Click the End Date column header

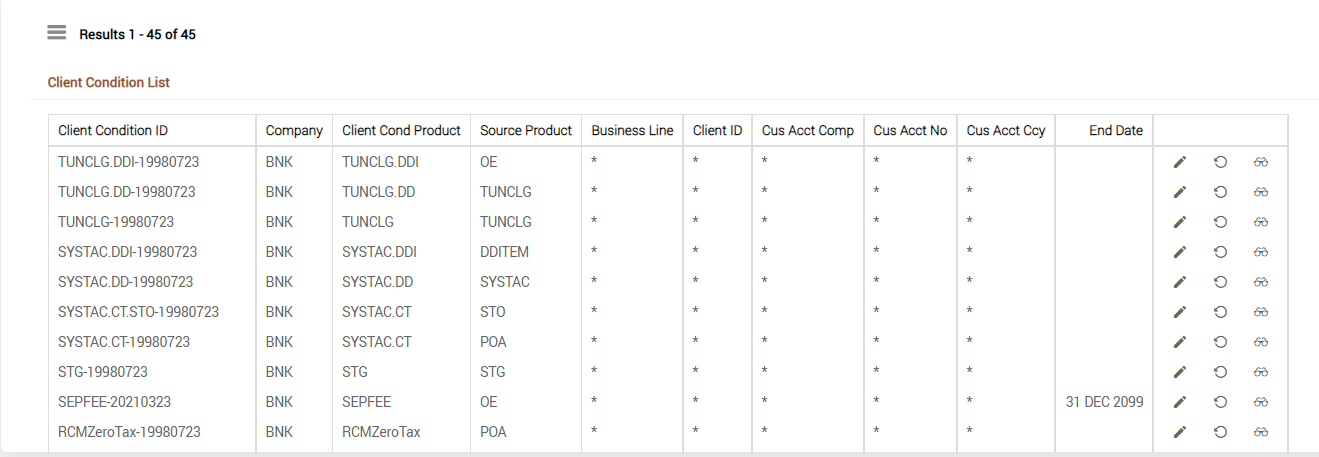(1115, 130)
